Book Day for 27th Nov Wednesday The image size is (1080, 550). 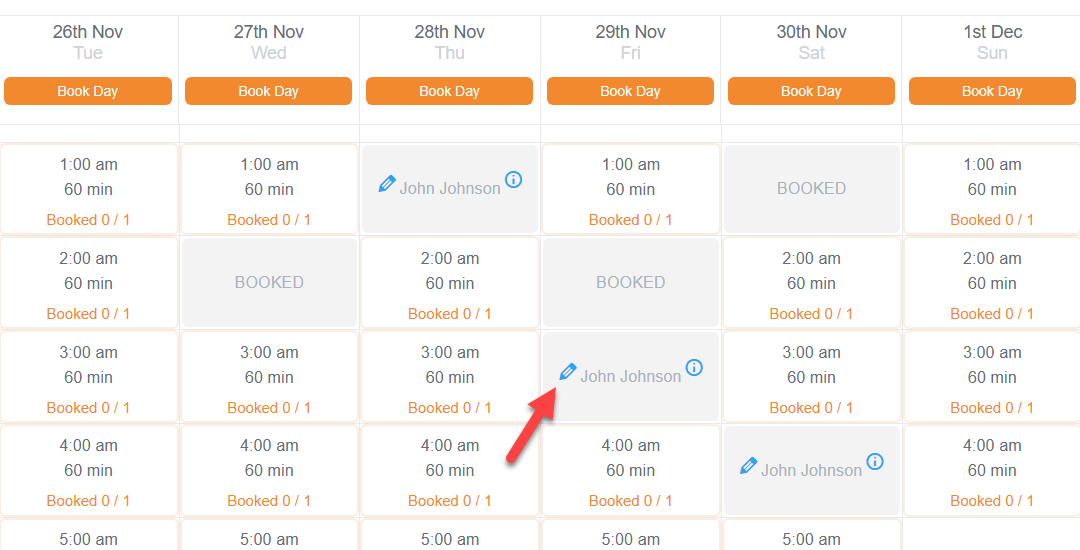[269, 91]
